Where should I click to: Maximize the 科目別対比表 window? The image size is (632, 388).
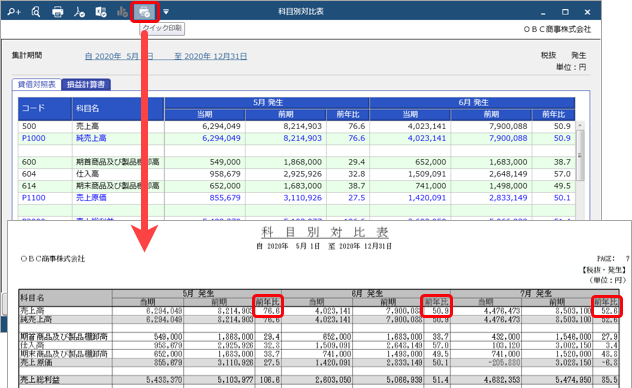[x=565, y=12]
